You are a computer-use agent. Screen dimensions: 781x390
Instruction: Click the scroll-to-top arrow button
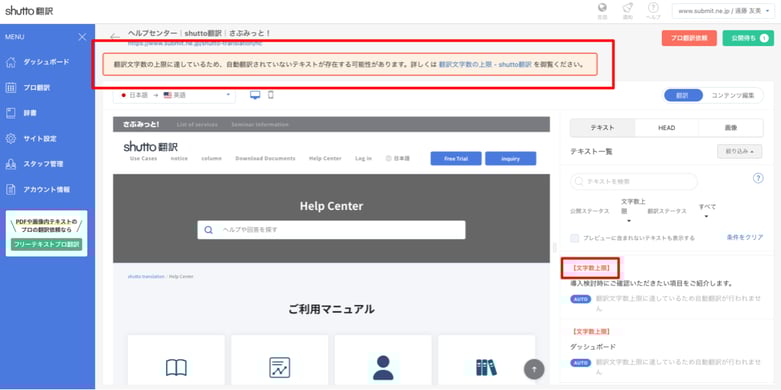534,370
